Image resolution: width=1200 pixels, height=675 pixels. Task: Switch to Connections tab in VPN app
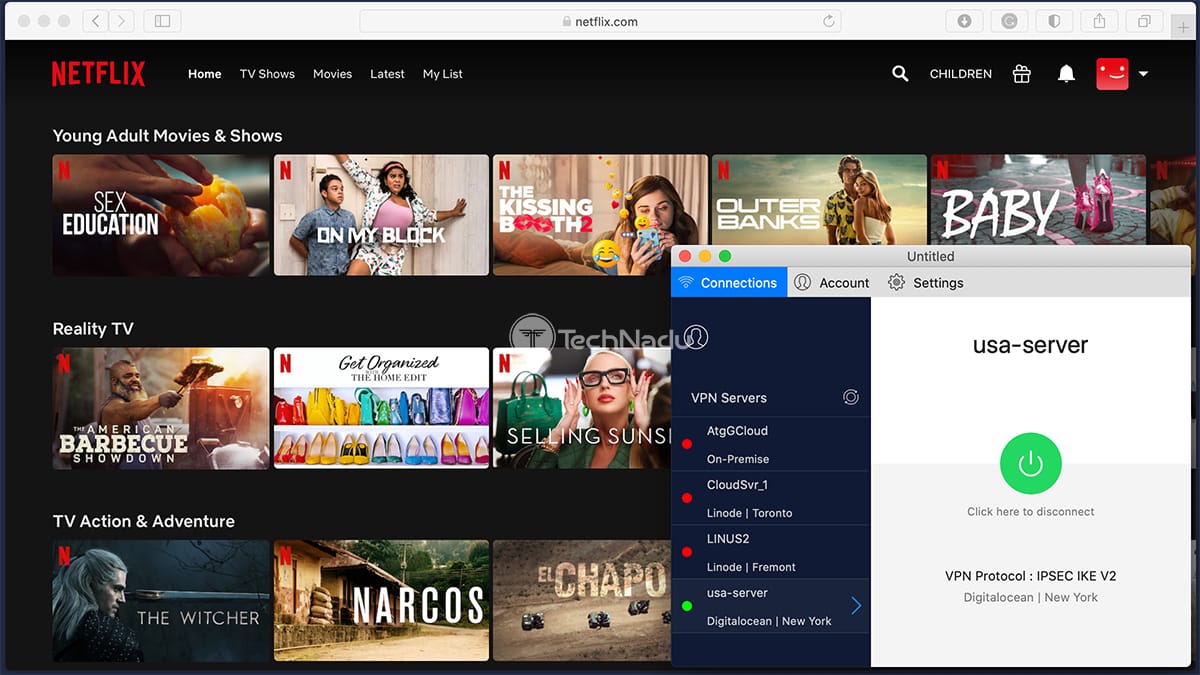(729, 283)
